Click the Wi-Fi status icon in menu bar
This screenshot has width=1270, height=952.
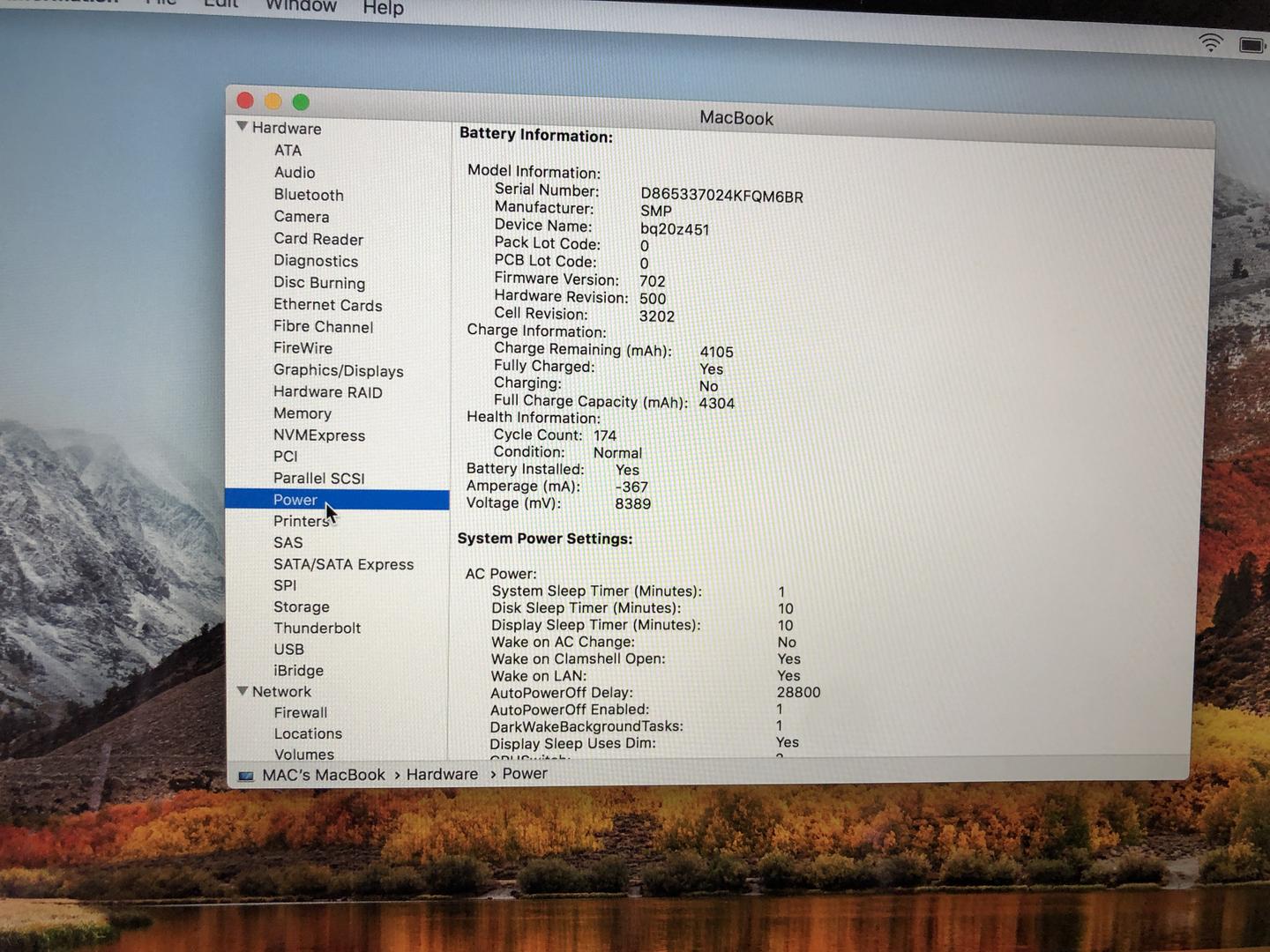click(1211, 41)
